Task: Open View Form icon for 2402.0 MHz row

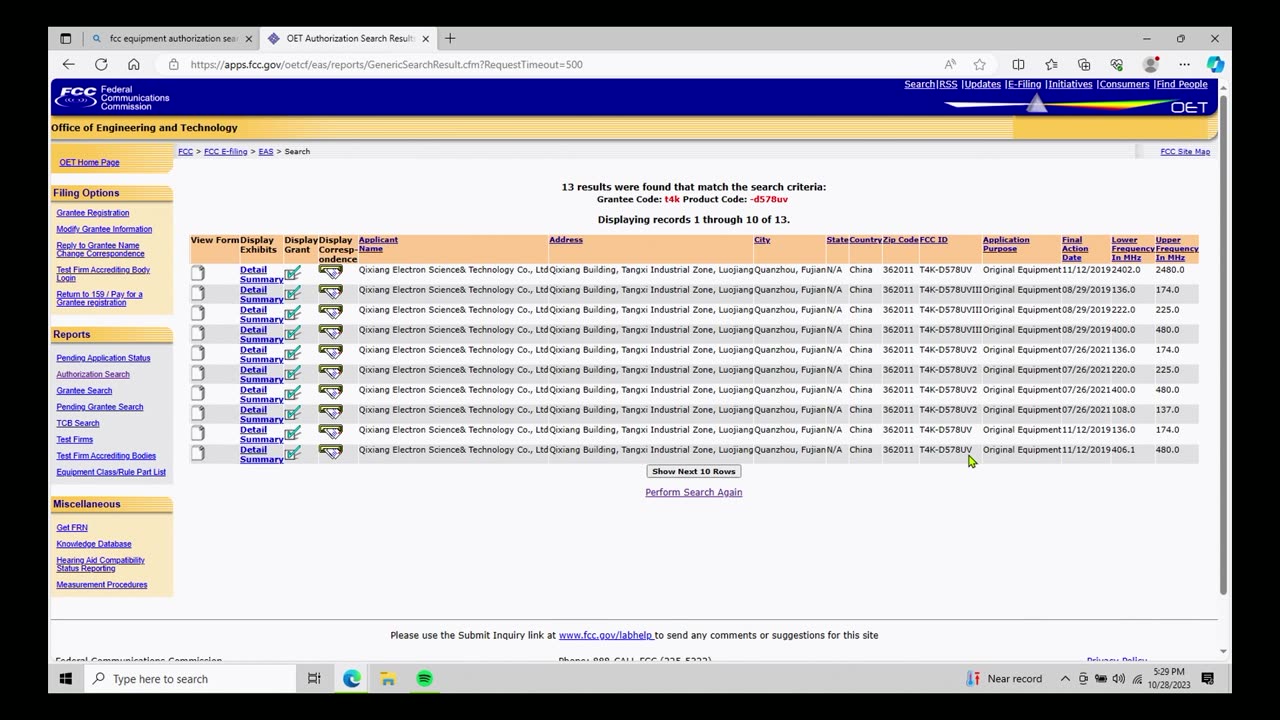Action: [198, 273]
